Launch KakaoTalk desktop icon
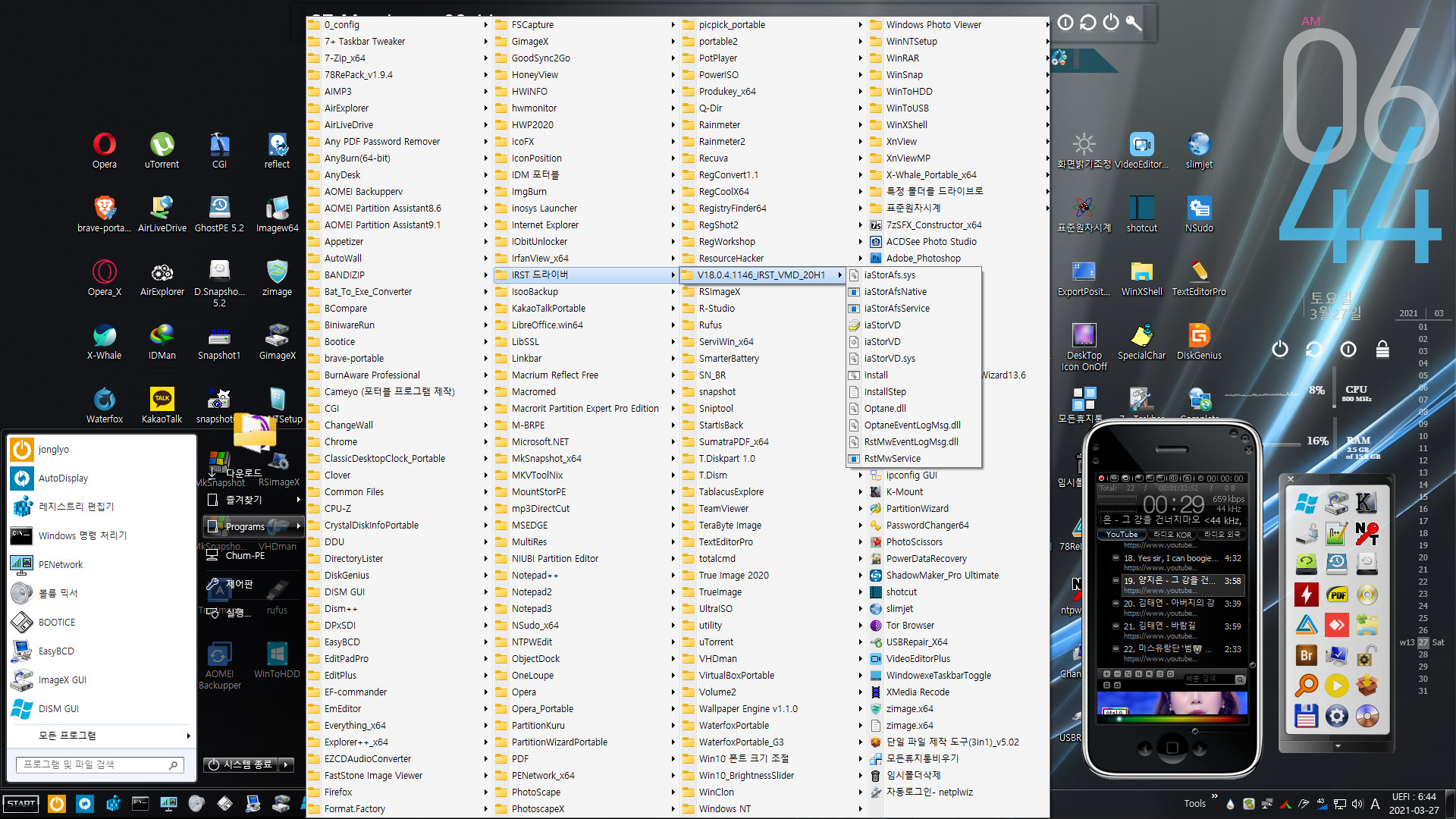1456x819 pixels. [x=162, y=405]
